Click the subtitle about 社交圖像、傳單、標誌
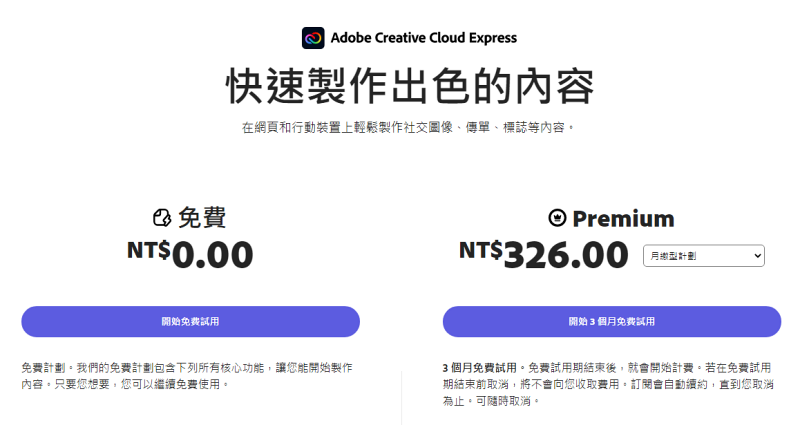Image resolution: width=800 pixels, height=425 pixels. tap(408, 127)
